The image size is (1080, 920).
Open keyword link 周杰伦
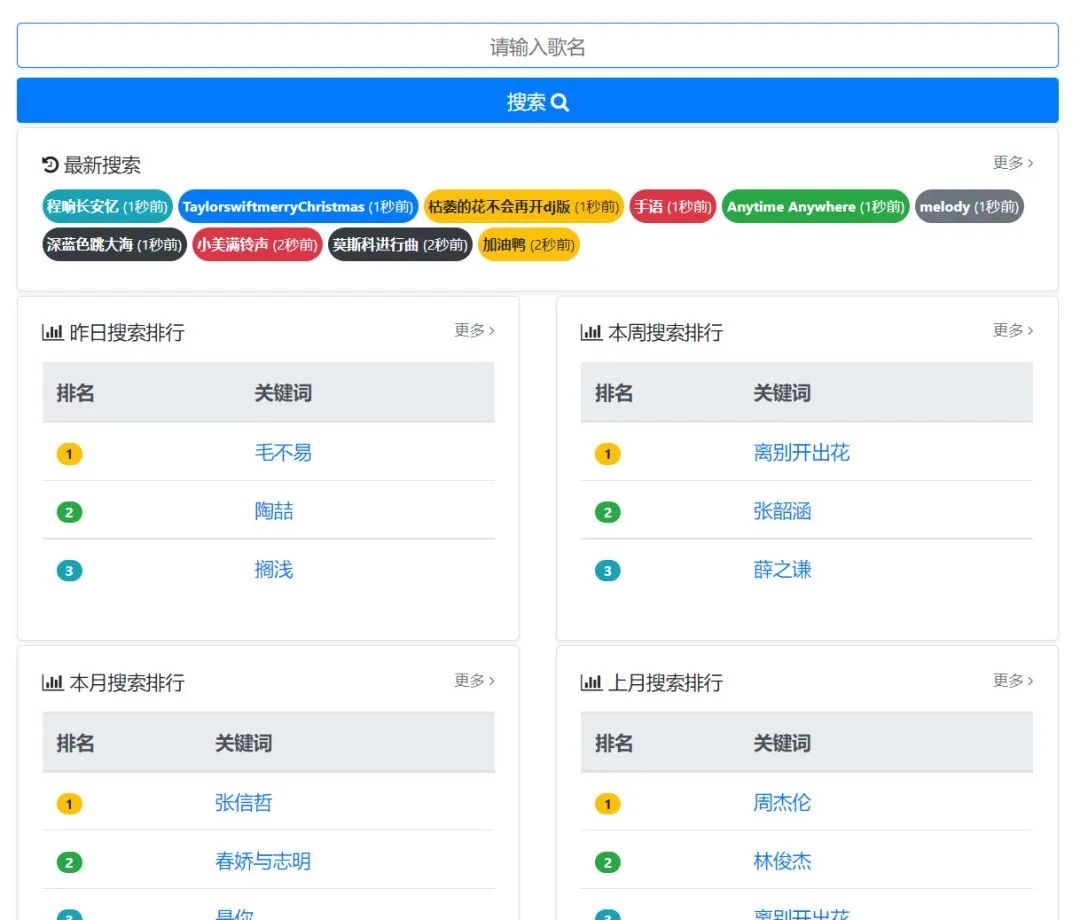tap(782, 802)
